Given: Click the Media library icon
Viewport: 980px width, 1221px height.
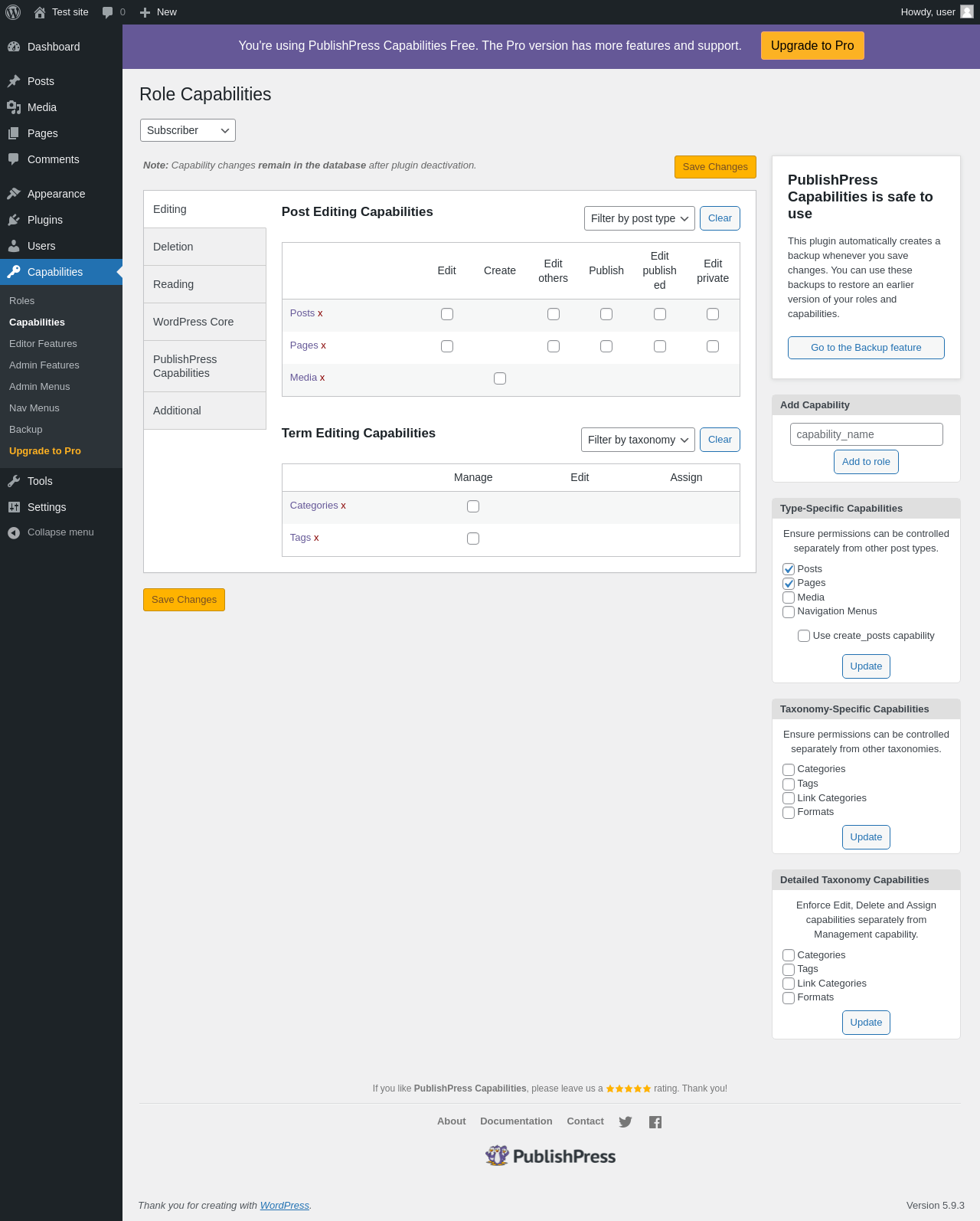Looking at the screenshot, I should tap(14, 107).
